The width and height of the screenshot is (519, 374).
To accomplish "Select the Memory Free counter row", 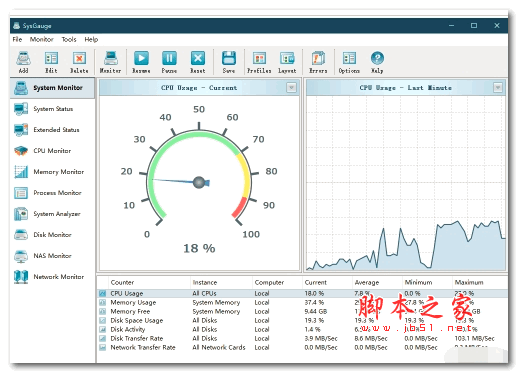I will pyautogui.click(x=303, y=311).
